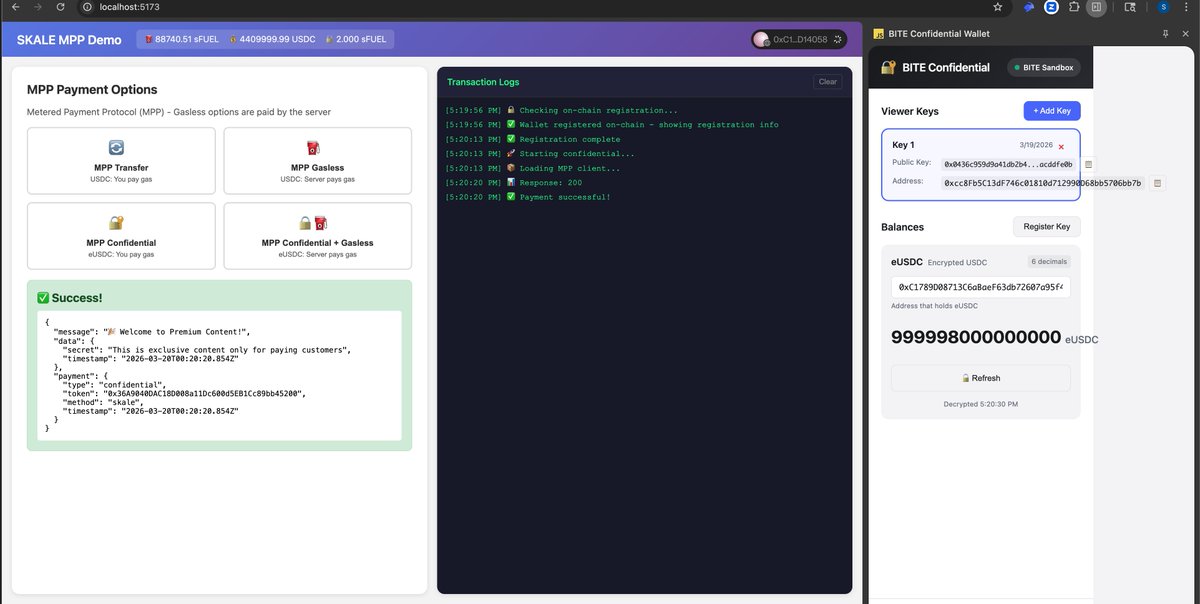1200x604 pixels.
Task: Edit the eUSDC holder address field
Action: coord(980,287)
